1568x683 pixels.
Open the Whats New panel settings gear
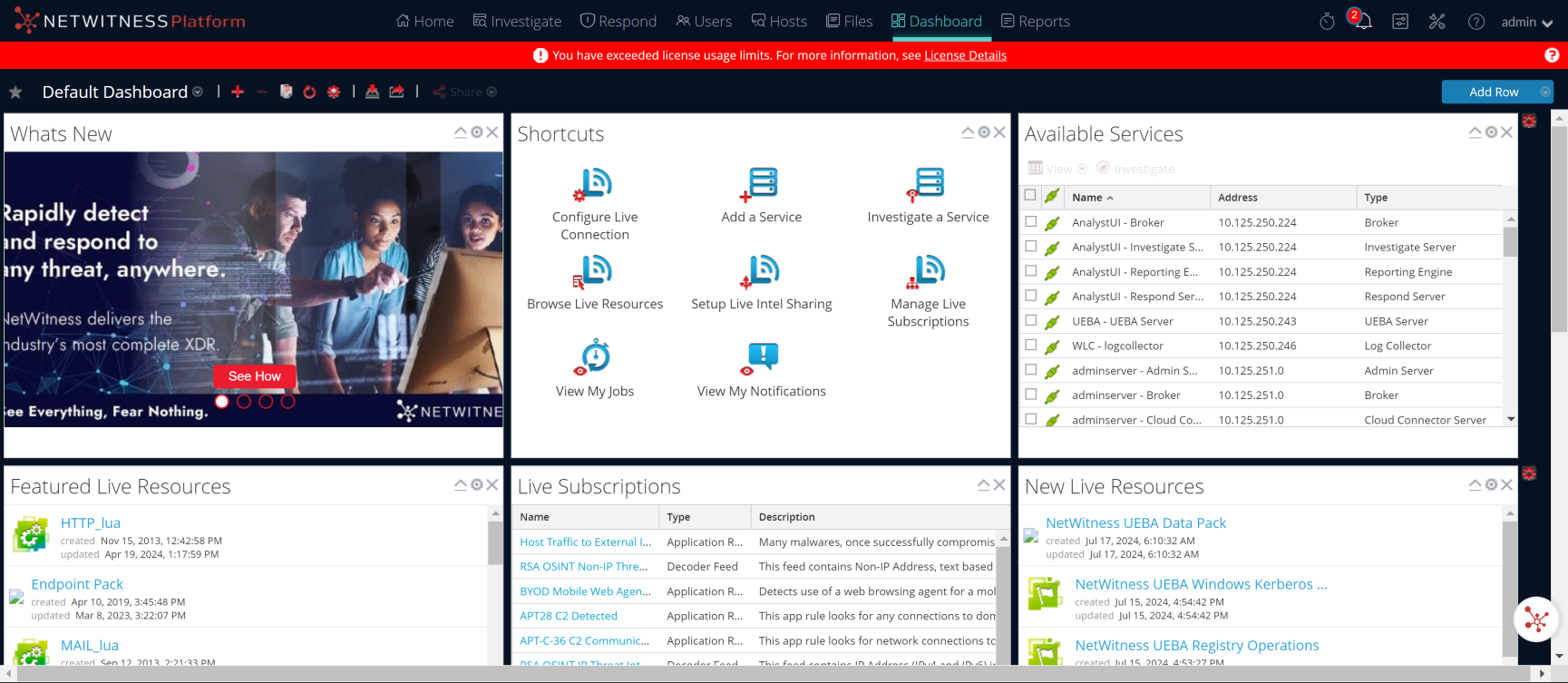click(477, 132)
